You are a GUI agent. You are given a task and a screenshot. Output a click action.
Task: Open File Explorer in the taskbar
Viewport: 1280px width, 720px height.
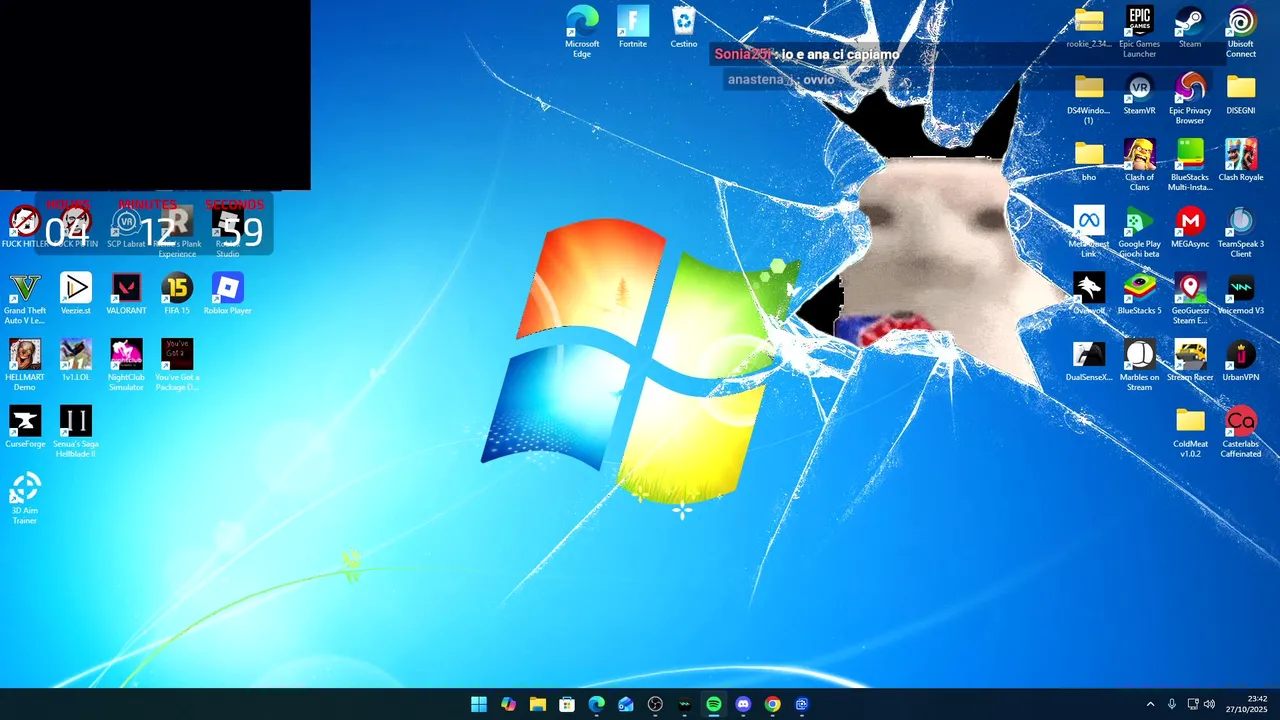point(538,704)
